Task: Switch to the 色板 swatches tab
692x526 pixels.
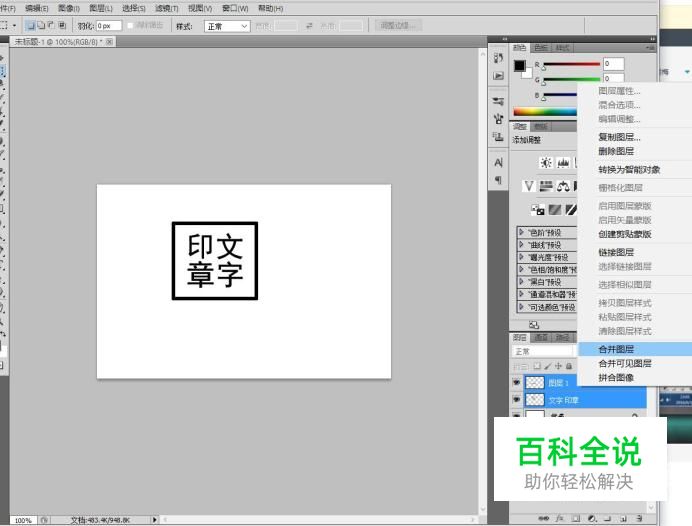Action: pos(541,48)
